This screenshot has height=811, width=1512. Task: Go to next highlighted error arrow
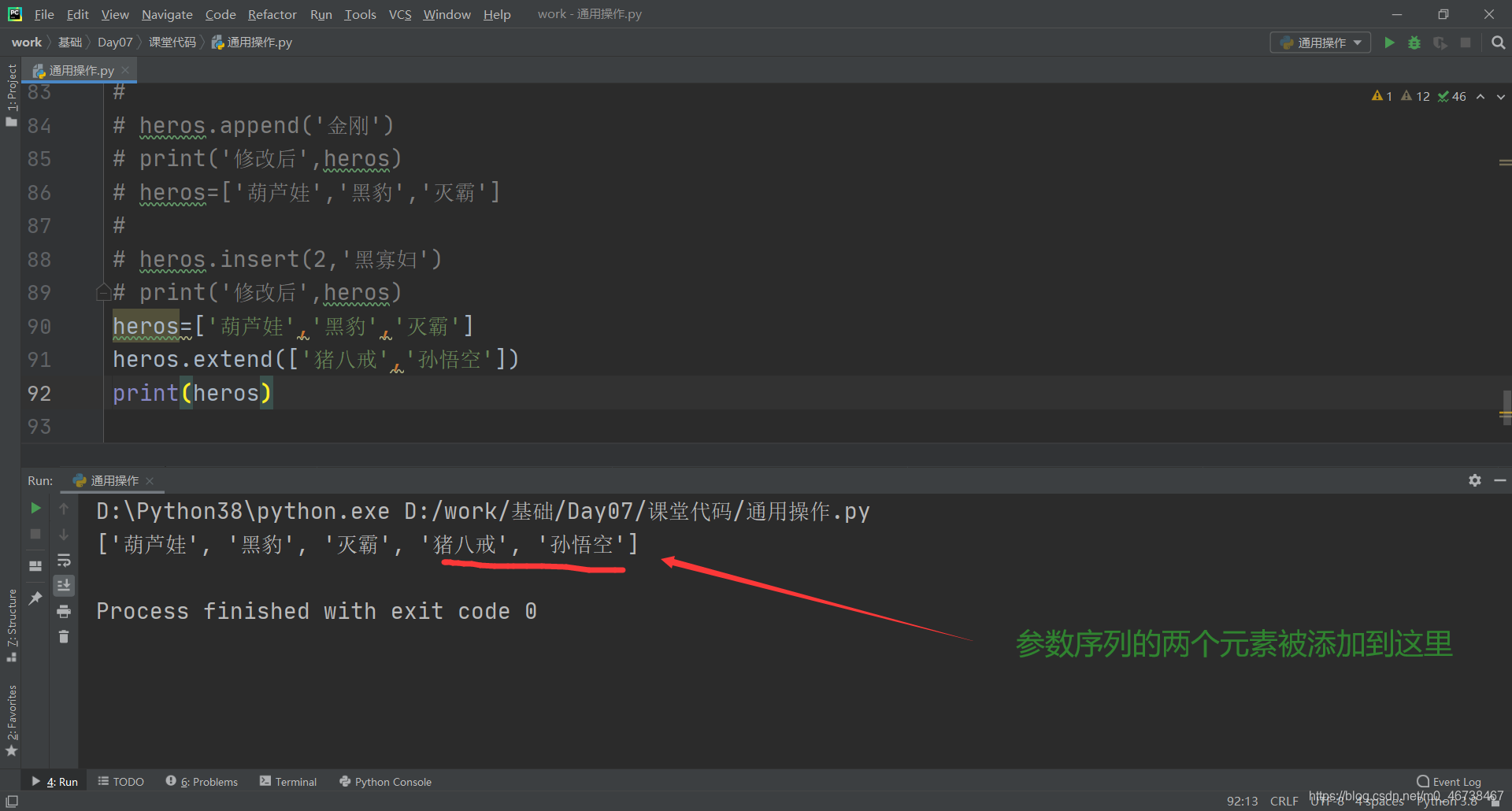coord(1501,96)
